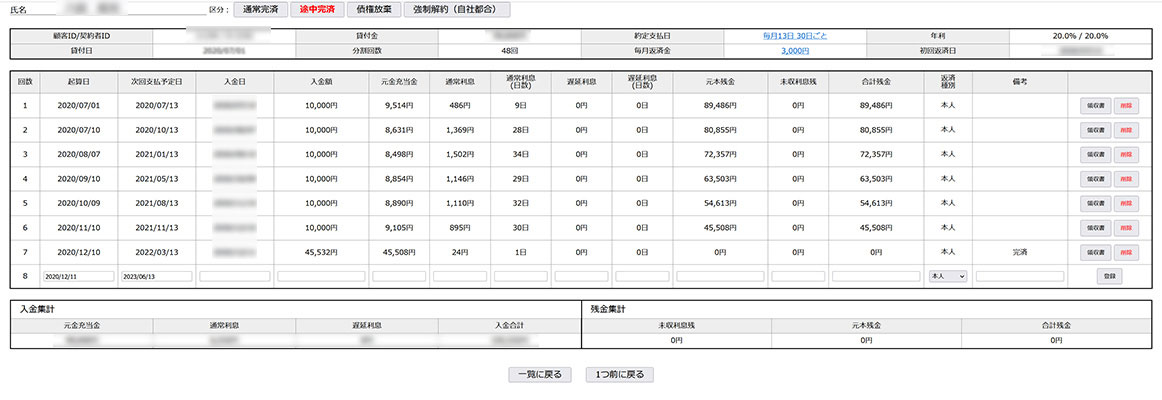Click row 8 次回支払予定日 field 2023/06/13
The width and height of the screenshot is (1162, 400).
pyautogui.click(x=154, y=276)
